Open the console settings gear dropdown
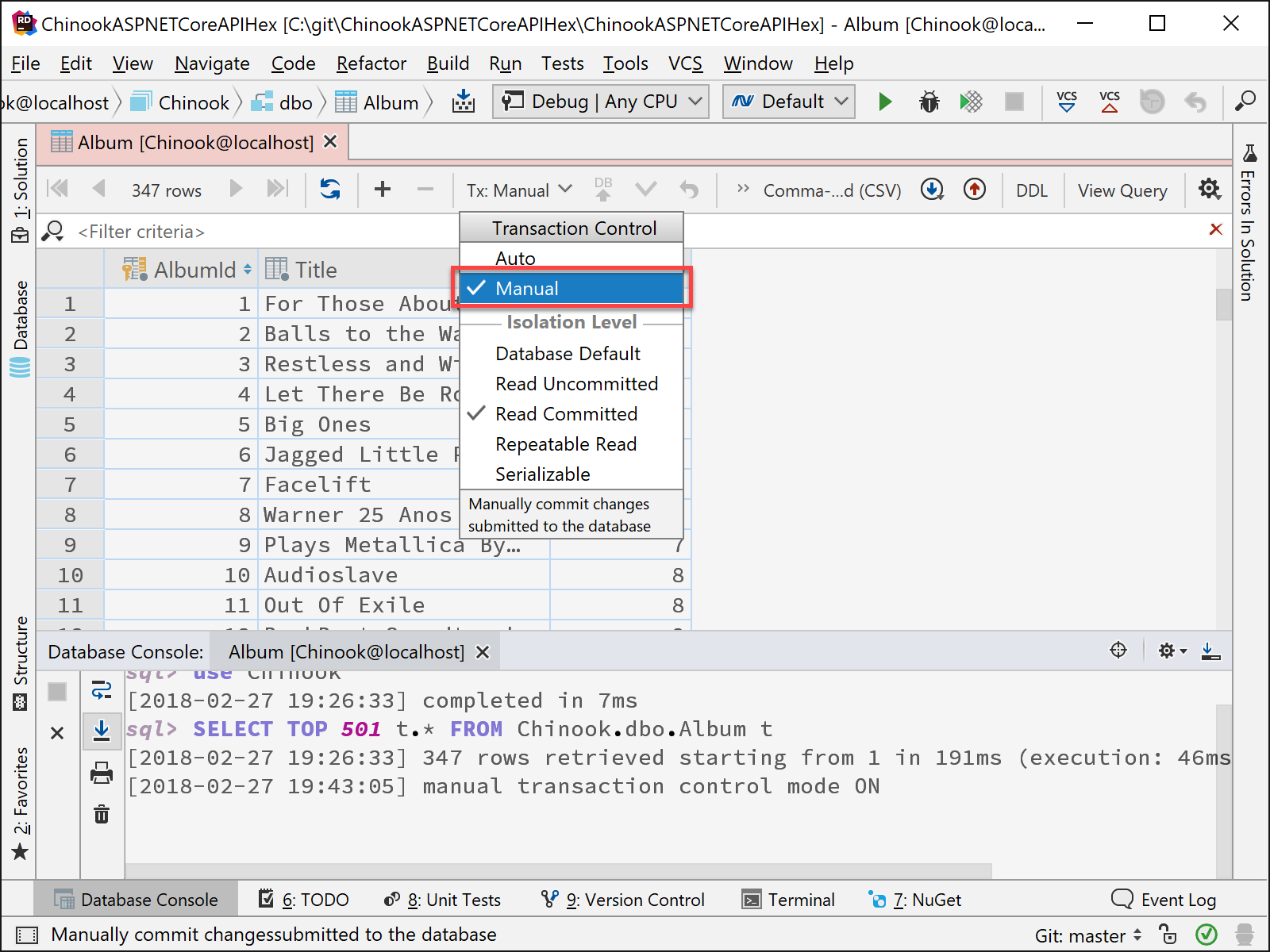Image resolution: width=1270 pixels, height=952 pixels. pyautogui.click(x=1172, y=651)
